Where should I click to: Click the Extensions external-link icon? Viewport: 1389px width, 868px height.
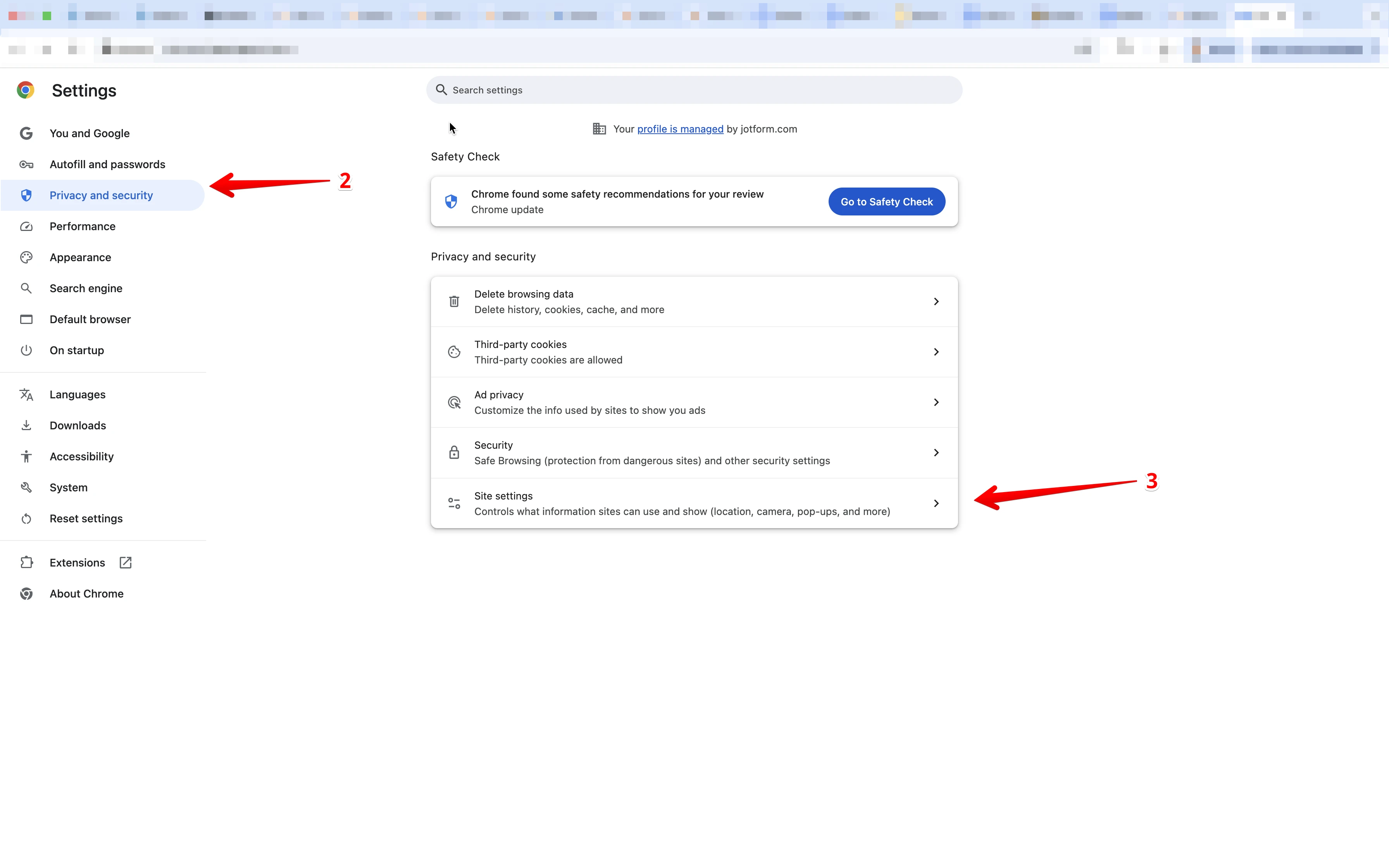click(x=126, y=563)
